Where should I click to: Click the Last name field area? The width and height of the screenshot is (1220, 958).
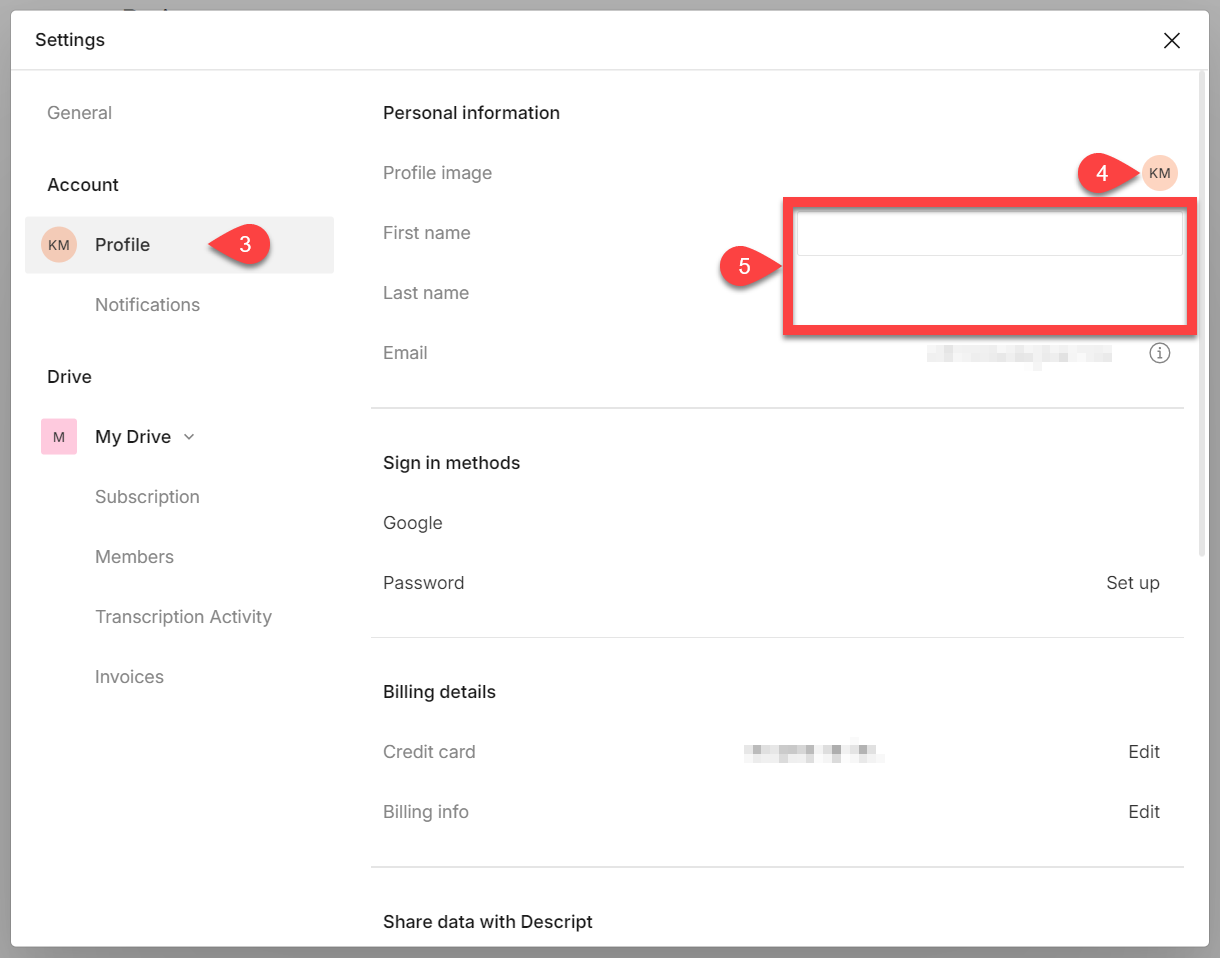click(x=988, y=294)
